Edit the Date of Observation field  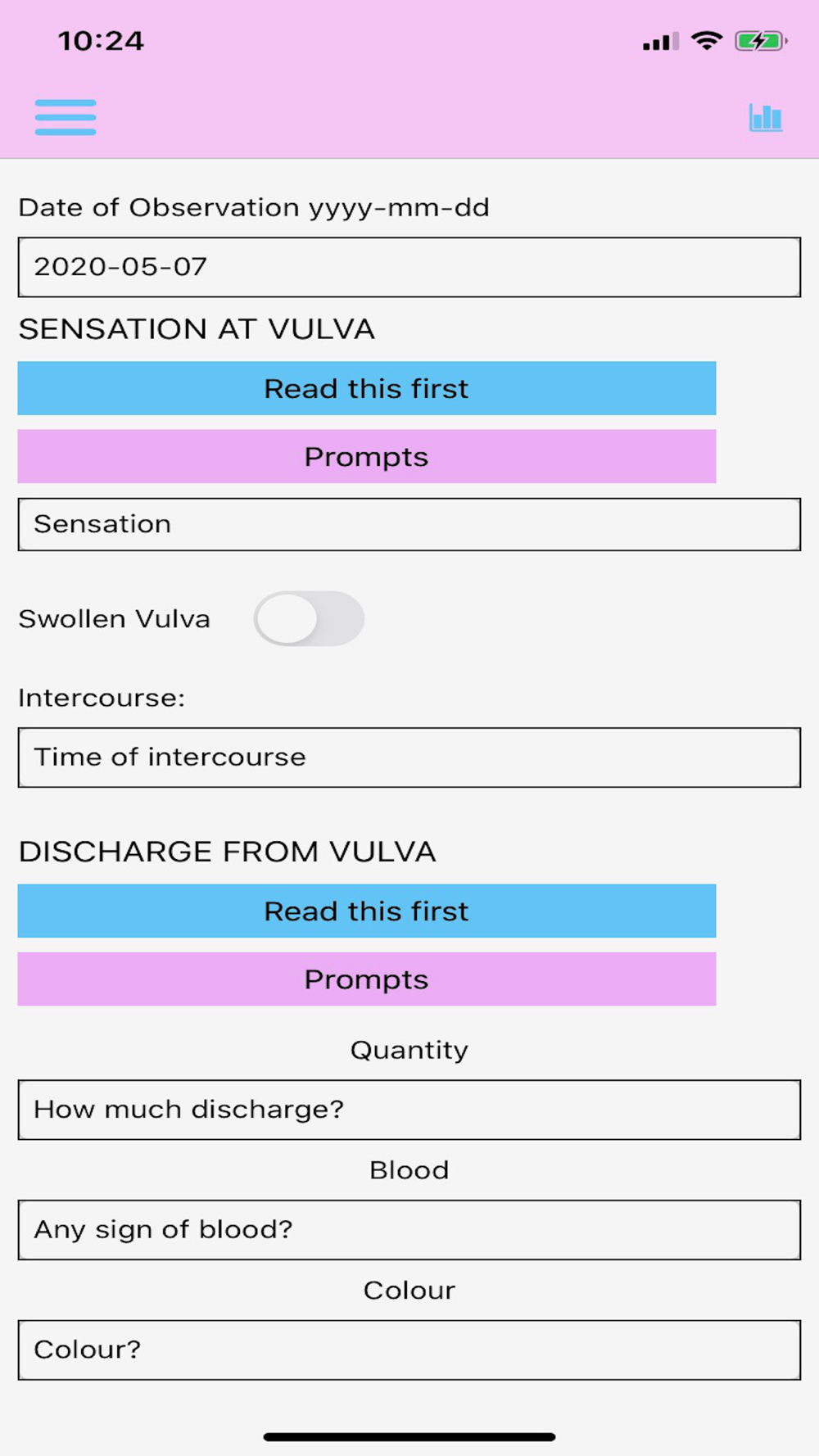(x=409, y=267)
